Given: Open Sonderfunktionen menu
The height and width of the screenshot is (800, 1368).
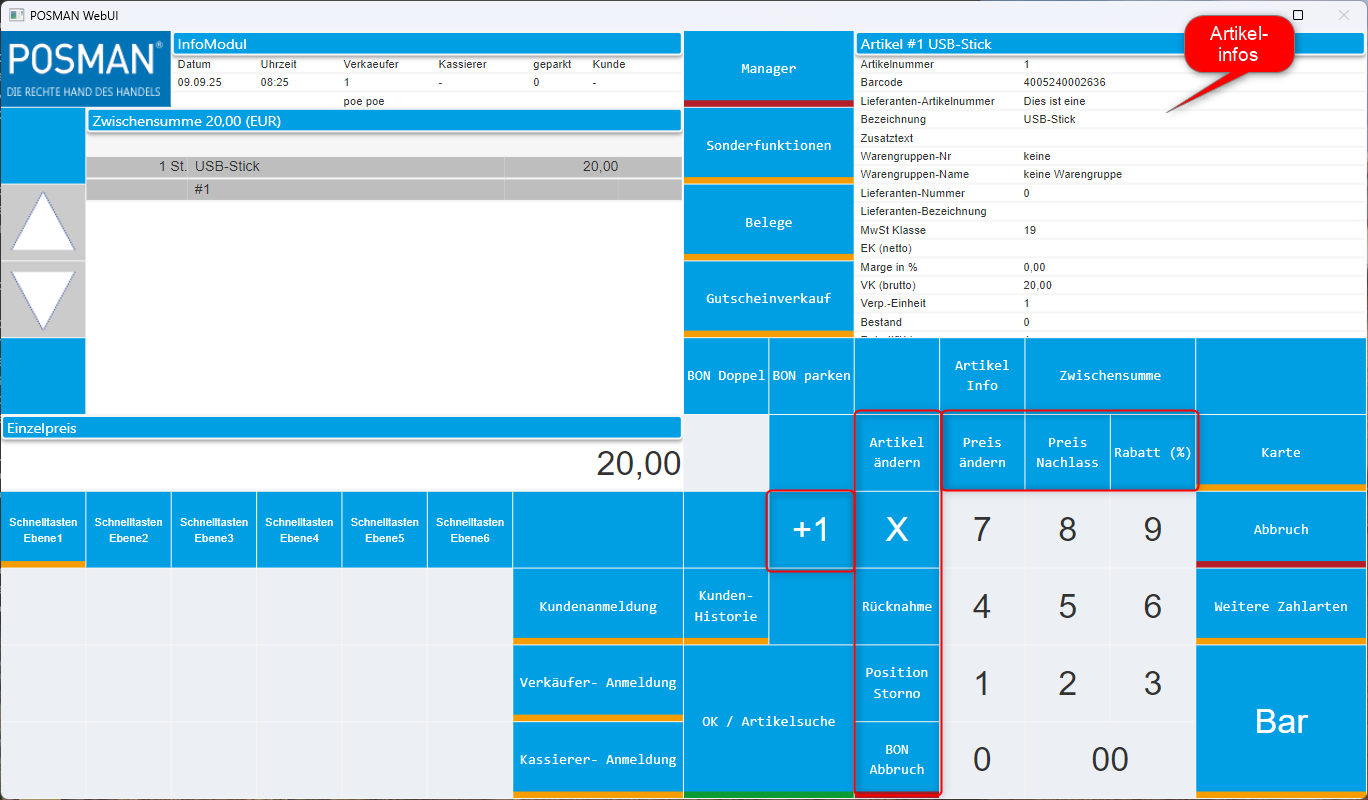Looking at the screenshot, I should click(768, 145).
